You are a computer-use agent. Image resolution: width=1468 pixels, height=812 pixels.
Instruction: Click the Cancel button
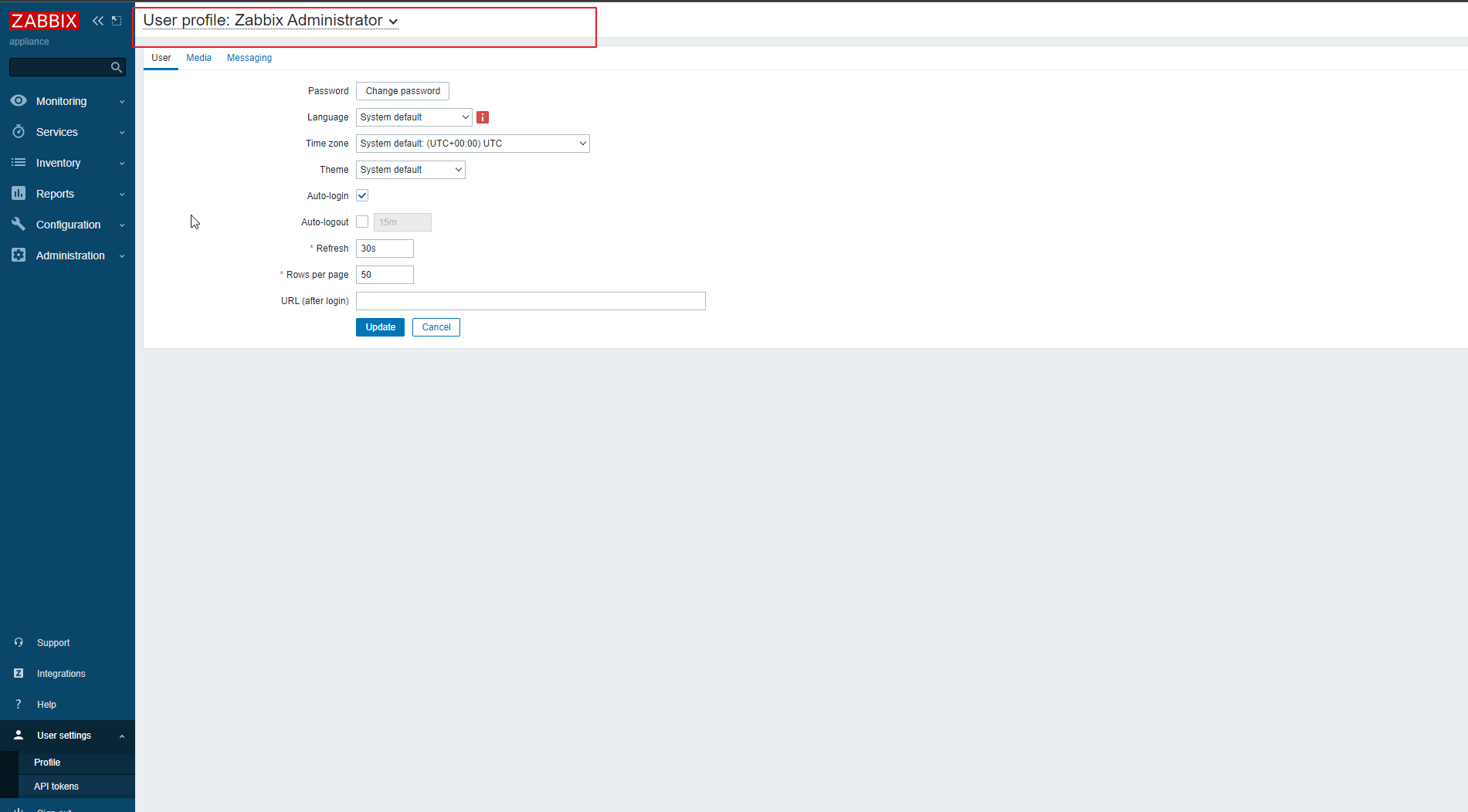(x=436, y=327)
